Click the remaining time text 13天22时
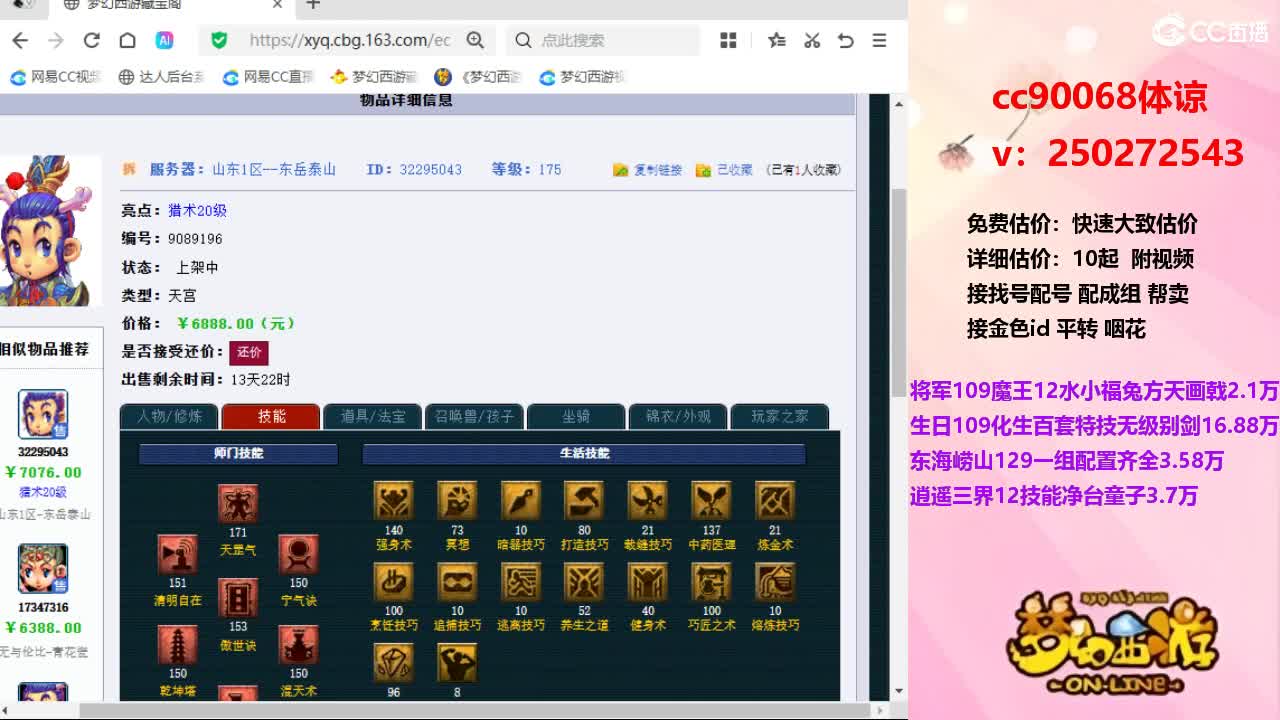 tap(260, 380)
